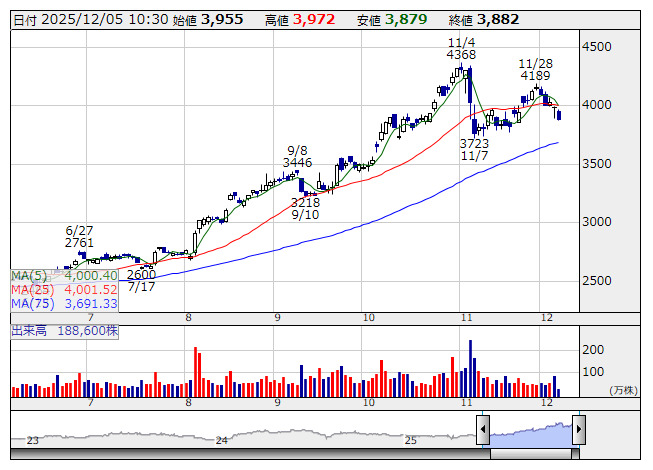Screen dimensions: 653x470
Task: Click the 2500 price axis label
Action: (596, 281)
